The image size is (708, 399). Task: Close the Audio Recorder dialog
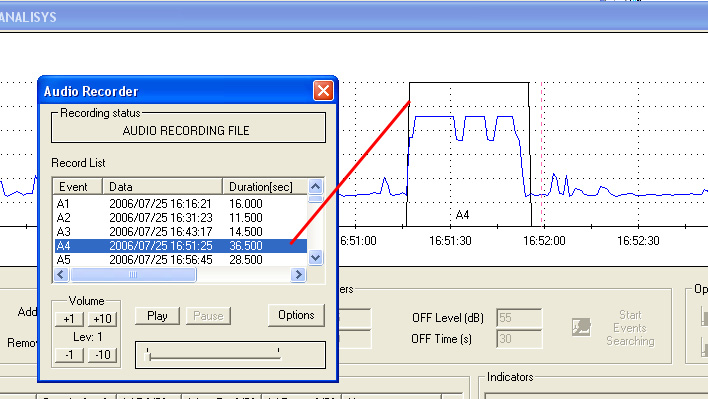(x=323, y=91)
